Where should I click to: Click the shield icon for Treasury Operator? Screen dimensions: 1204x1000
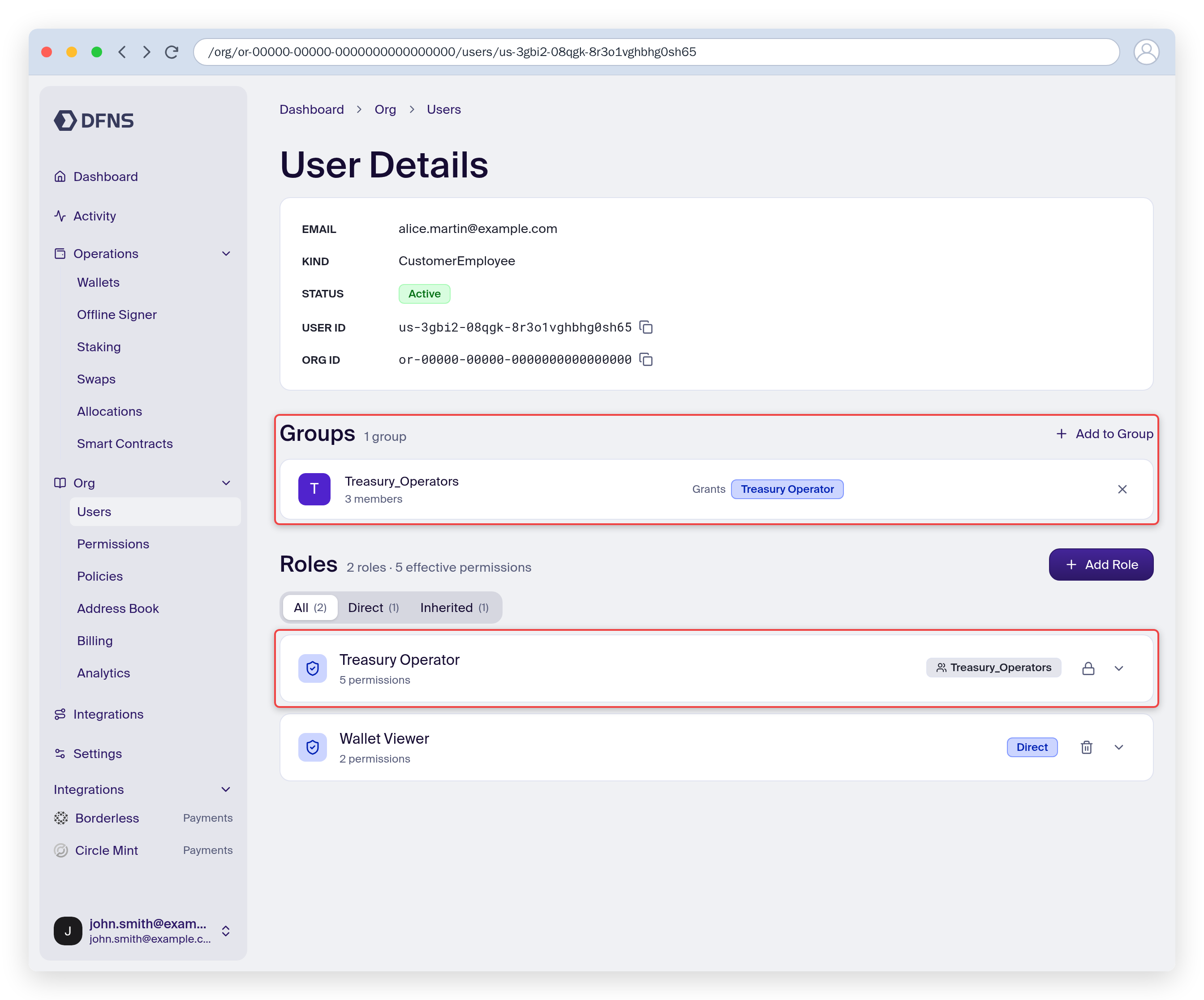(x=313, y=668)
